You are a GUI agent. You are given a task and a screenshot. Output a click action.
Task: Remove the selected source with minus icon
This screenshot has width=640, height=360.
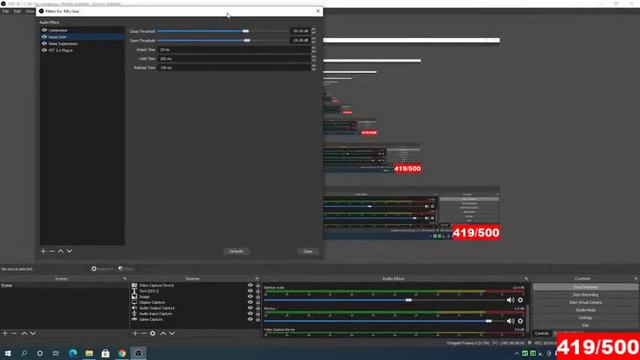click(x=144, y=333)
